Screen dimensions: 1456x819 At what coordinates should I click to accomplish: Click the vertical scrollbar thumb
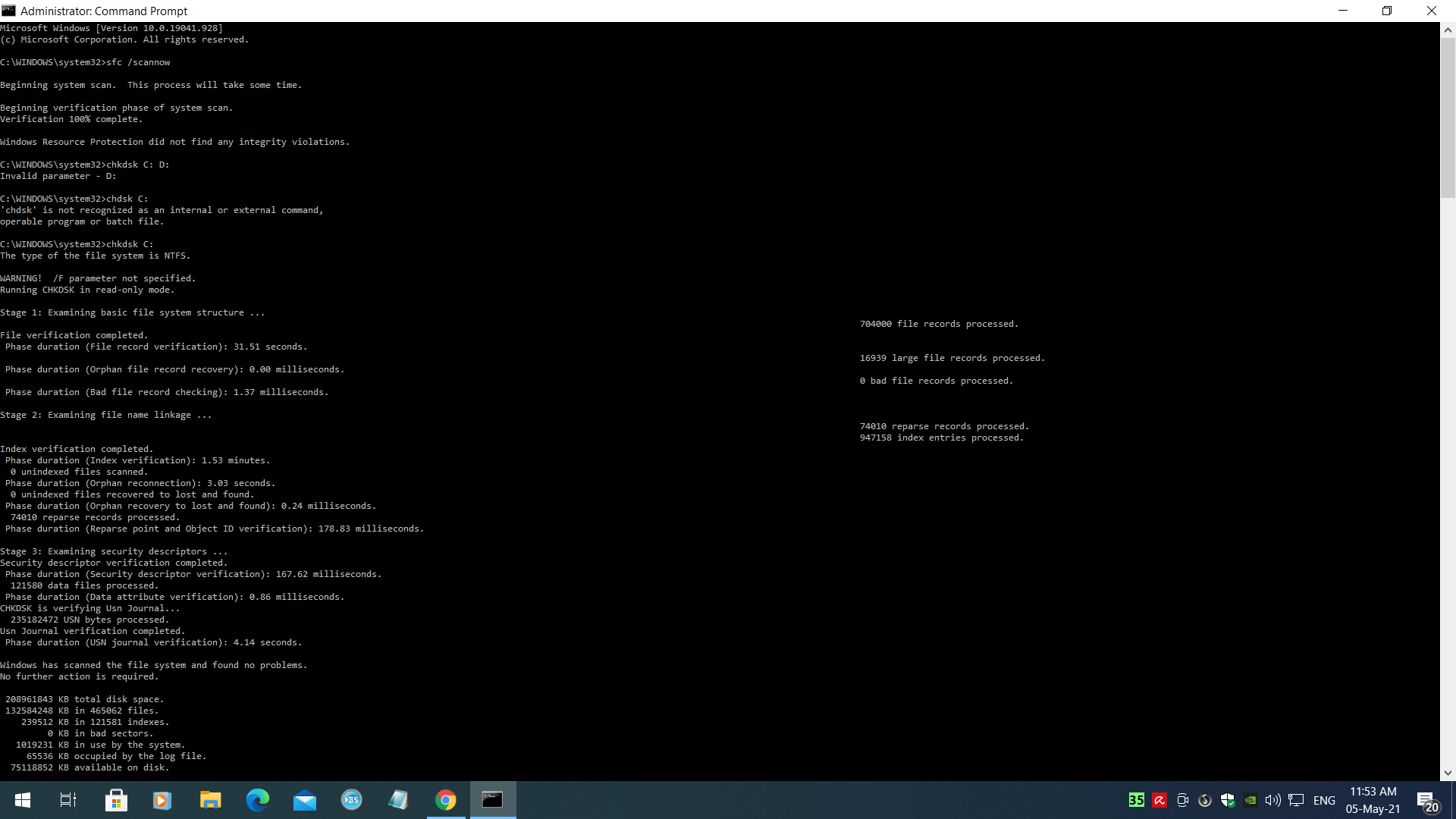[x=1448, y=118]
